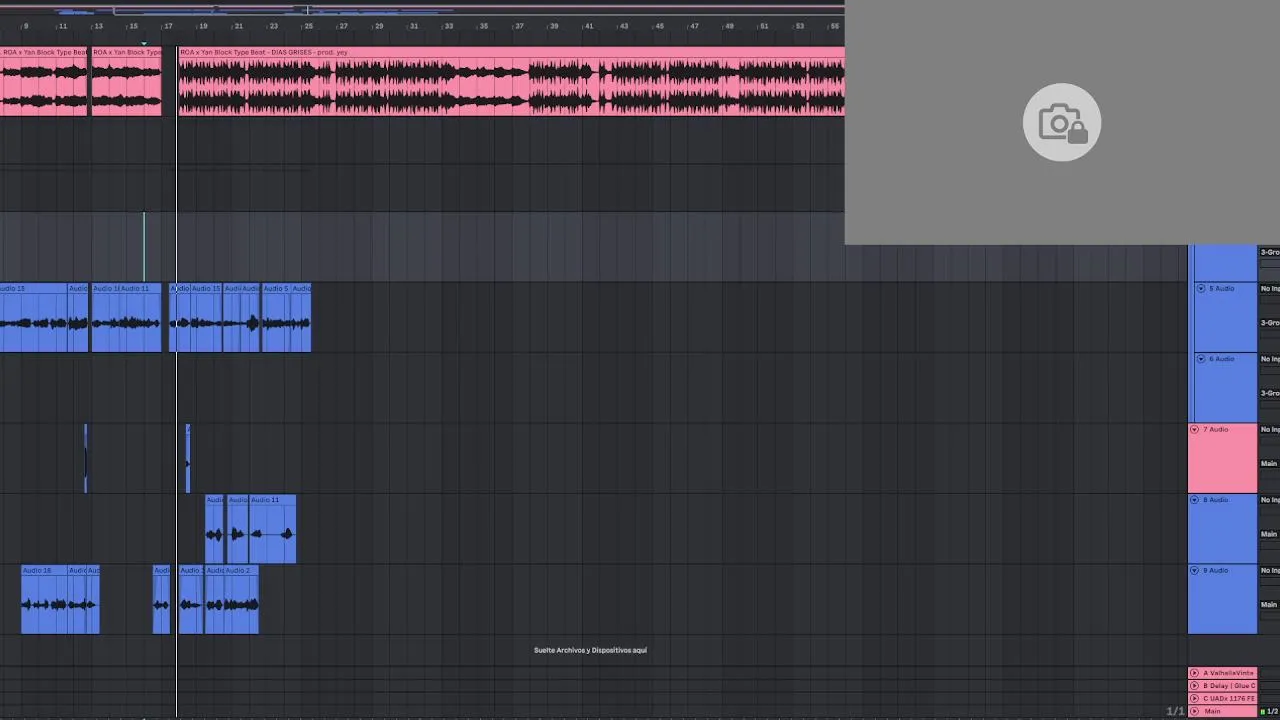Collapse track 9 Audio with its fold triangle
Screen dimensions: 1280x720
coord(1194,570)
